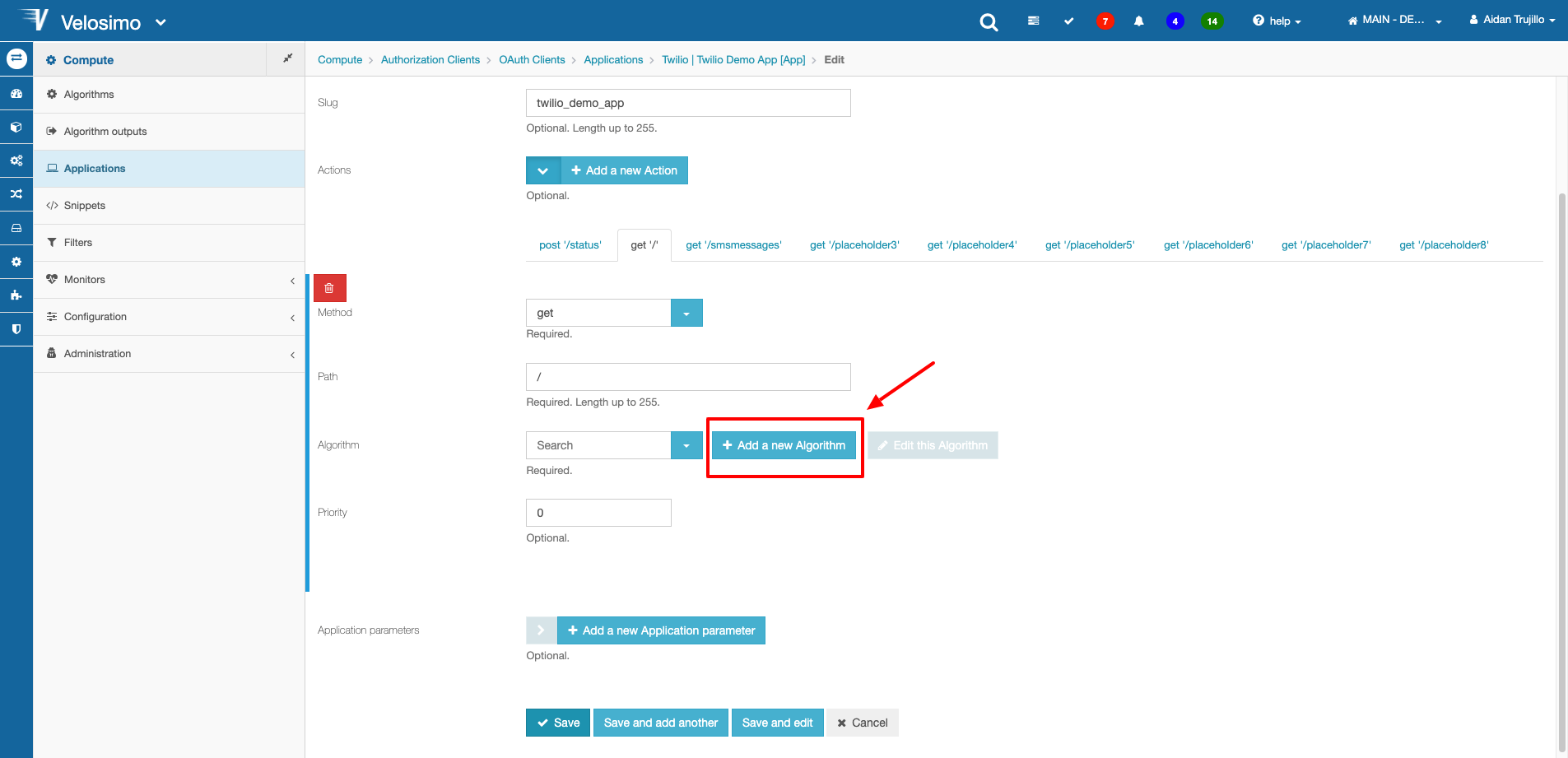1568x758 pixels.
Task: Open the green badge showing 14
Action: click(x=1212, y=21)
